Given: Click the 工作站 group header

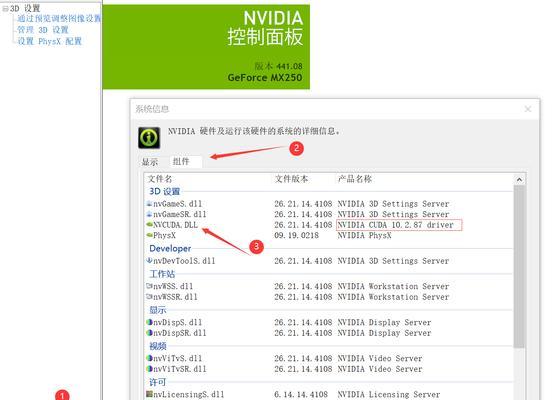Looking at the screenshot, I should (162, 274).
